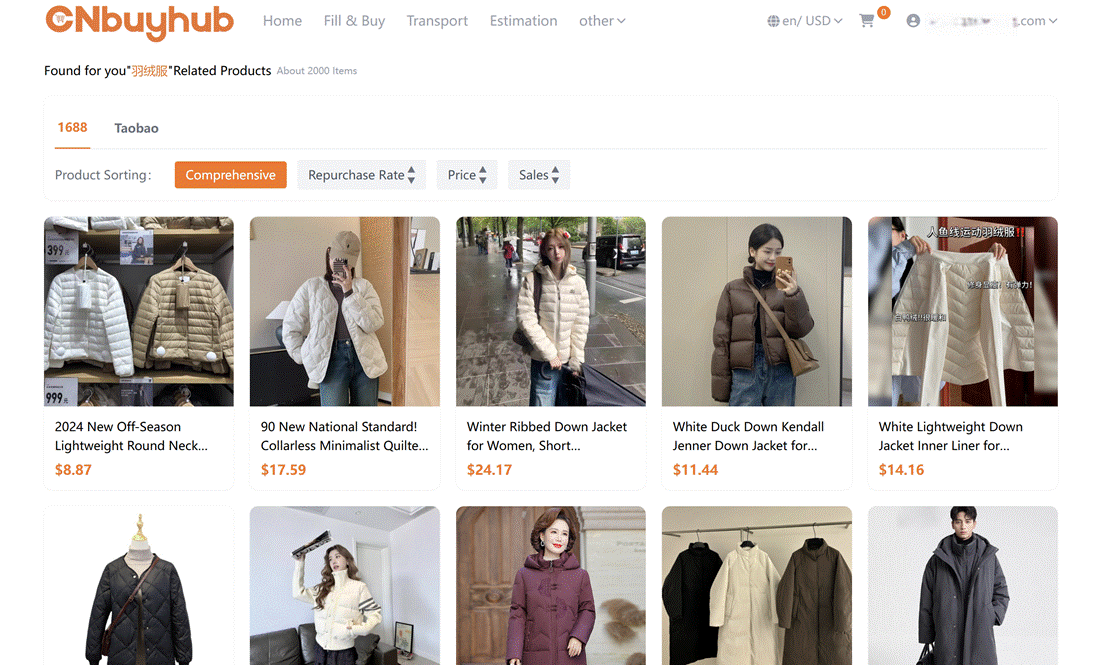
Task: Switch to the Taobao tab
Action: [136, 128]
